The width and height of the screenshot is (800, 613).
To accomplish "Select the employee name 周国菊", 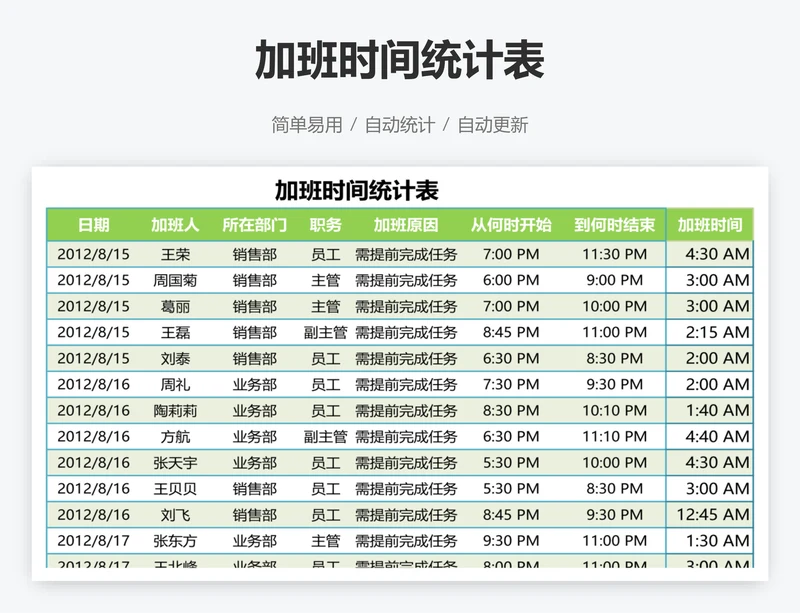I will (x=176, y=280).
